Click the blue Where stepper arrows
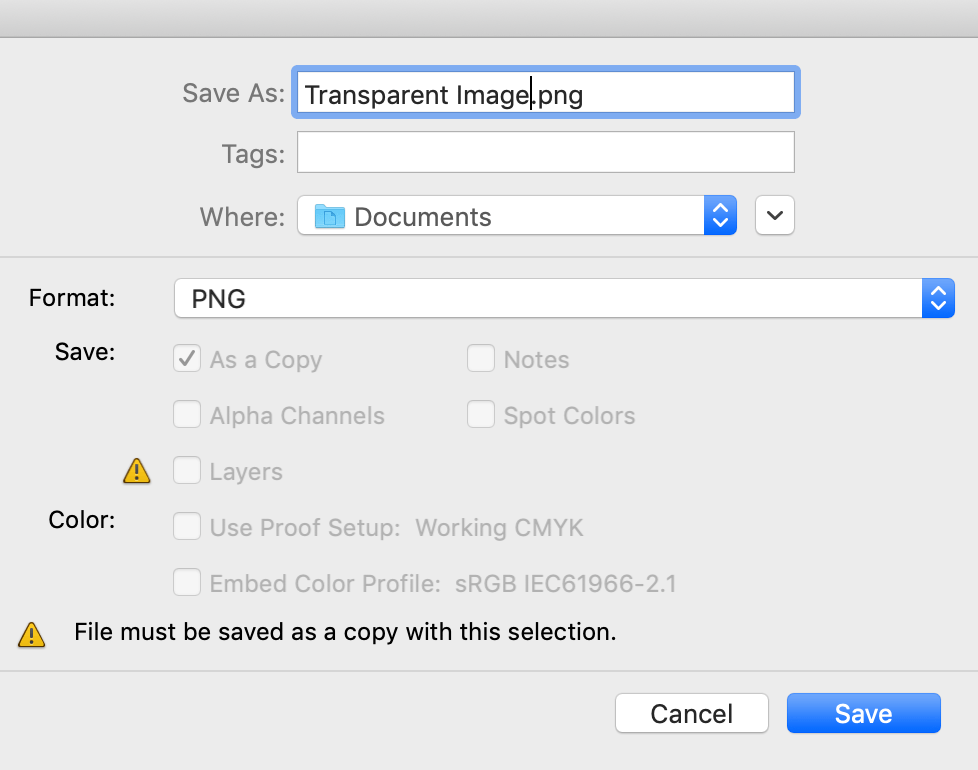This screenshot has width=978, height=770. point(720,215)
